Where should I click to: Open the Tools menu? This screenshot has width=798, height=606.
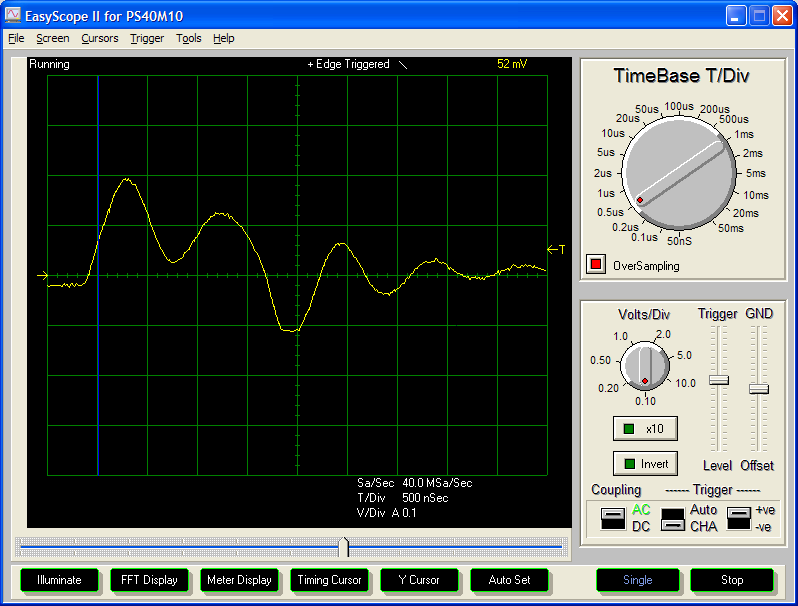coord(189,38)
